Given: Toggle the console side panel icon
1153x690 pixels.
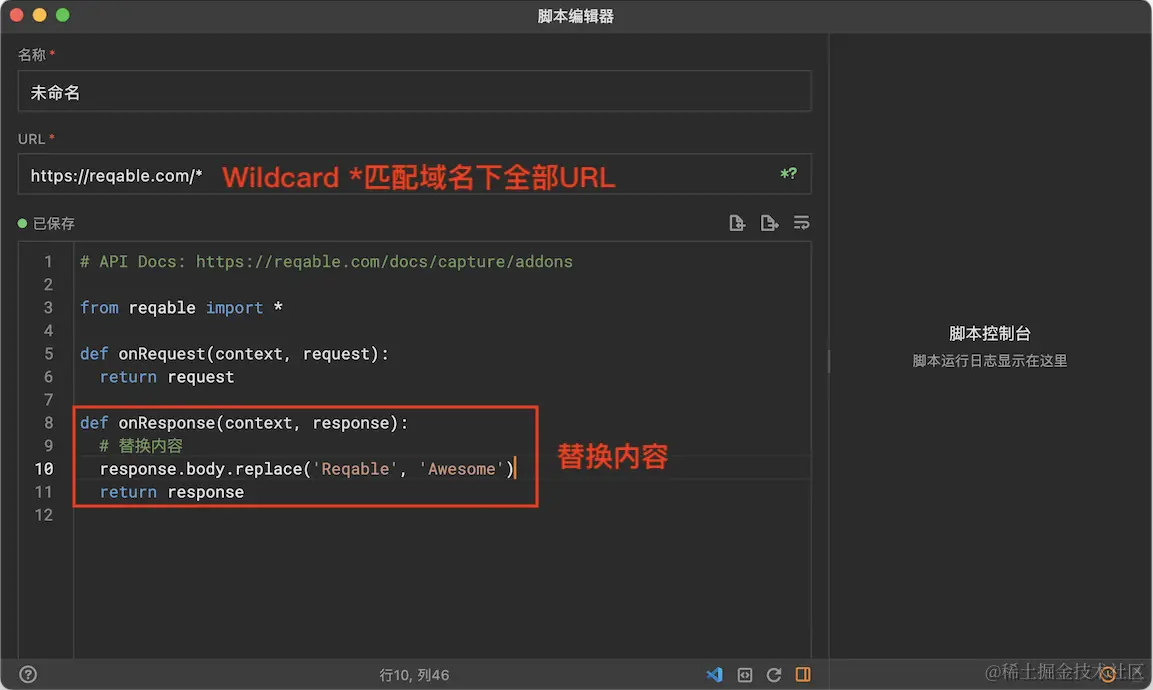Looking at the screenshot, I should tap(803, 674).
